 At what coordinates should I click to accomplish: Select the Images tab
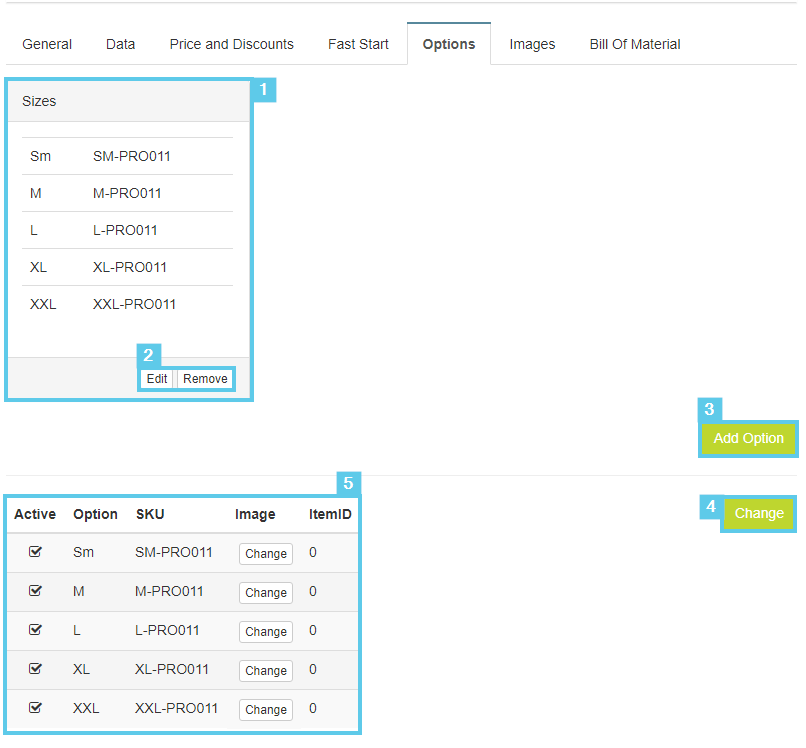click(532, 44)
